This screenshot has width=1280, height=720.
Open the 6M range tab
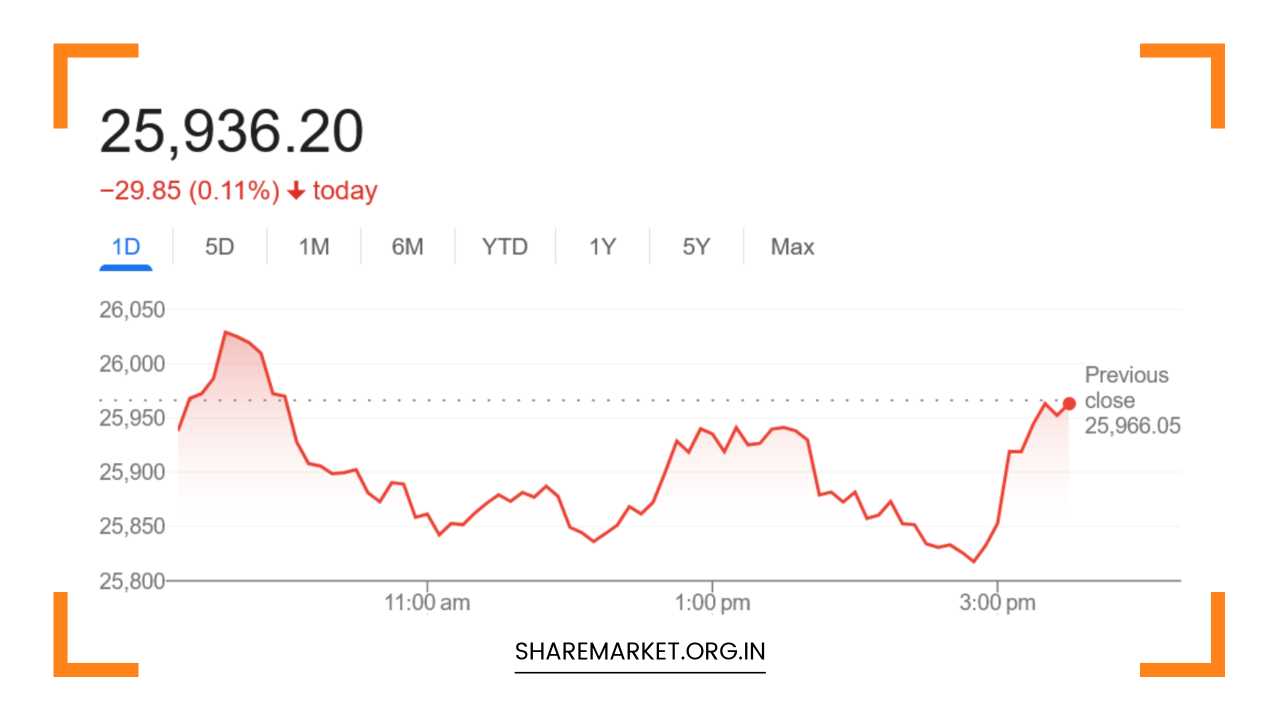click(407, 247)
